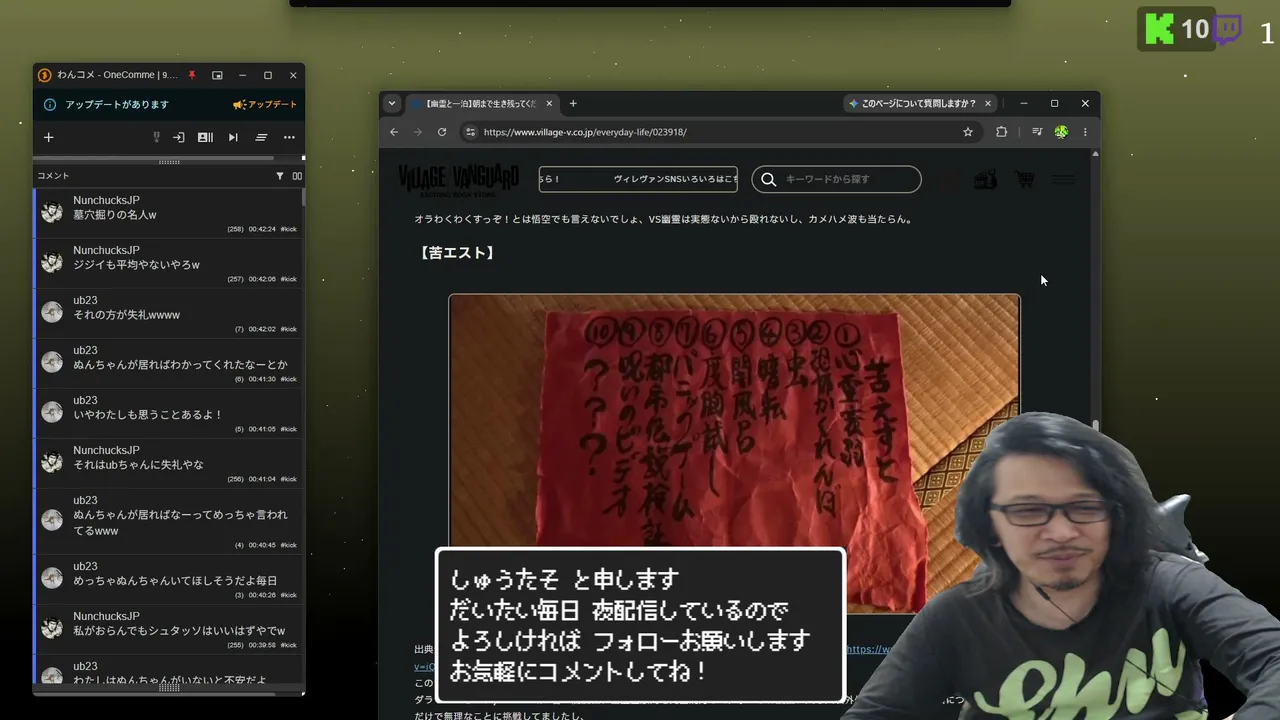1280x720 pixels.
Task: Click the Village Vanguard site logo
Action: (x=458, y=179)
